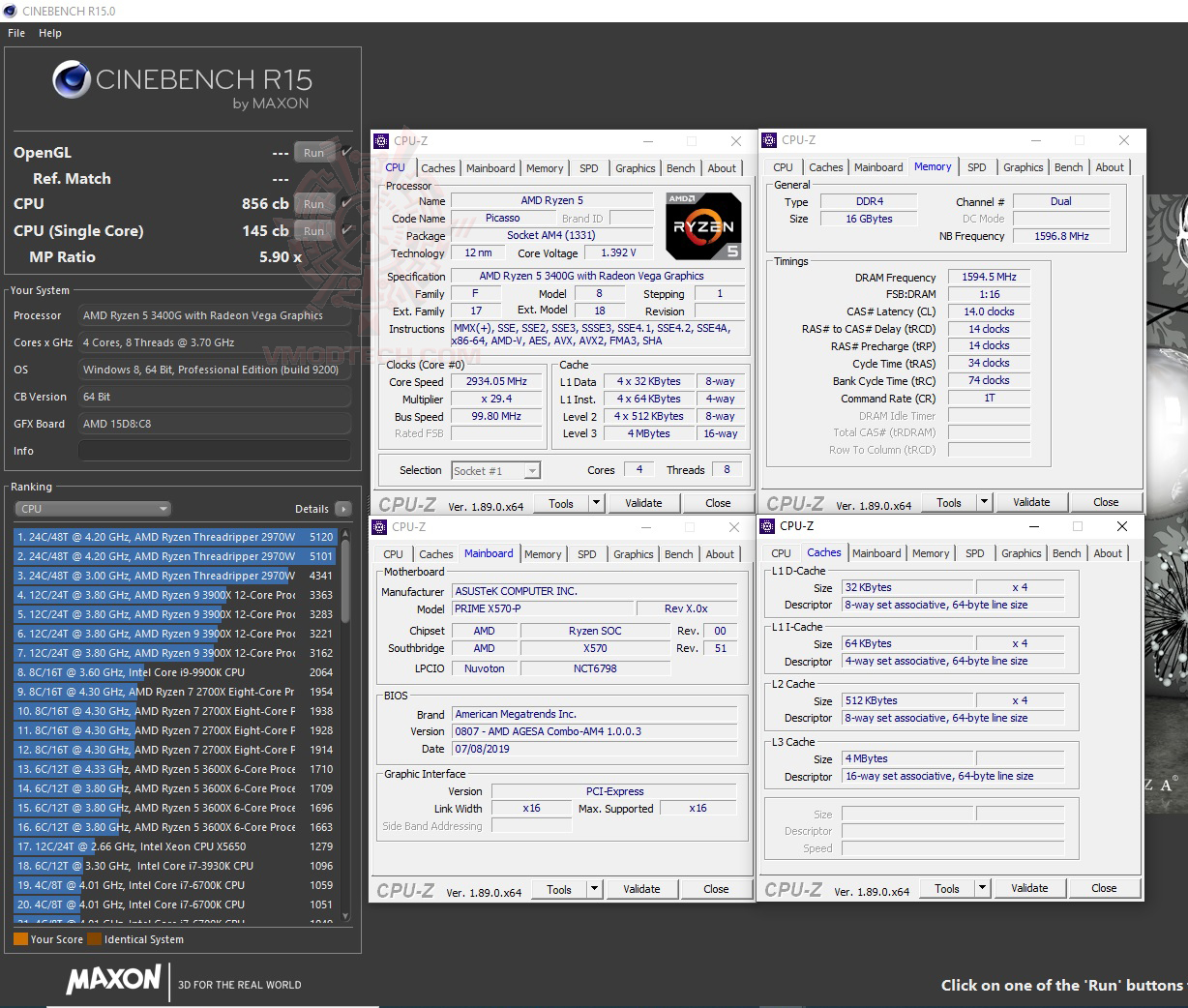This screenshot has height=1008, width=1188.
Task: Click the brown Identical System legend square
Action: (94, 938)
